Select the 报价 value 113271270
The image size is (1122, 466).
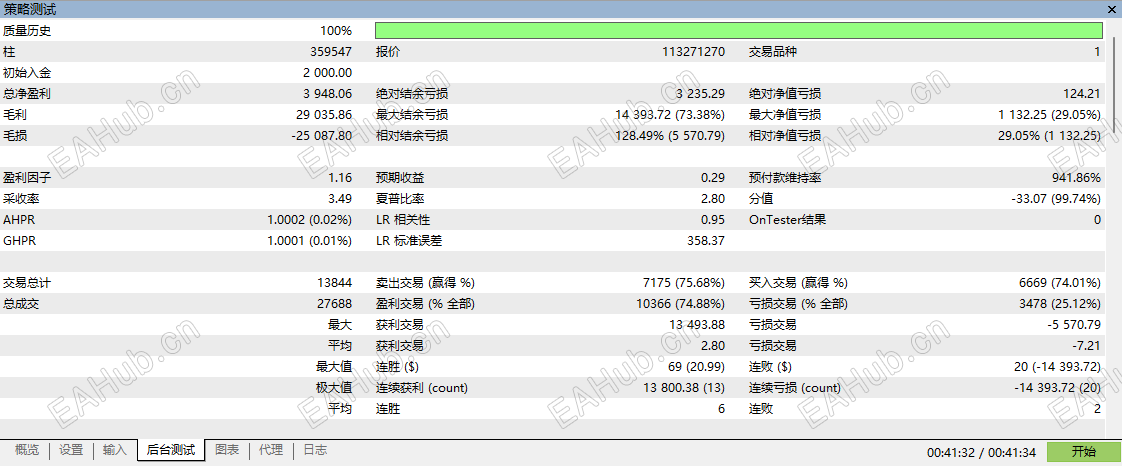pos(693,52)
